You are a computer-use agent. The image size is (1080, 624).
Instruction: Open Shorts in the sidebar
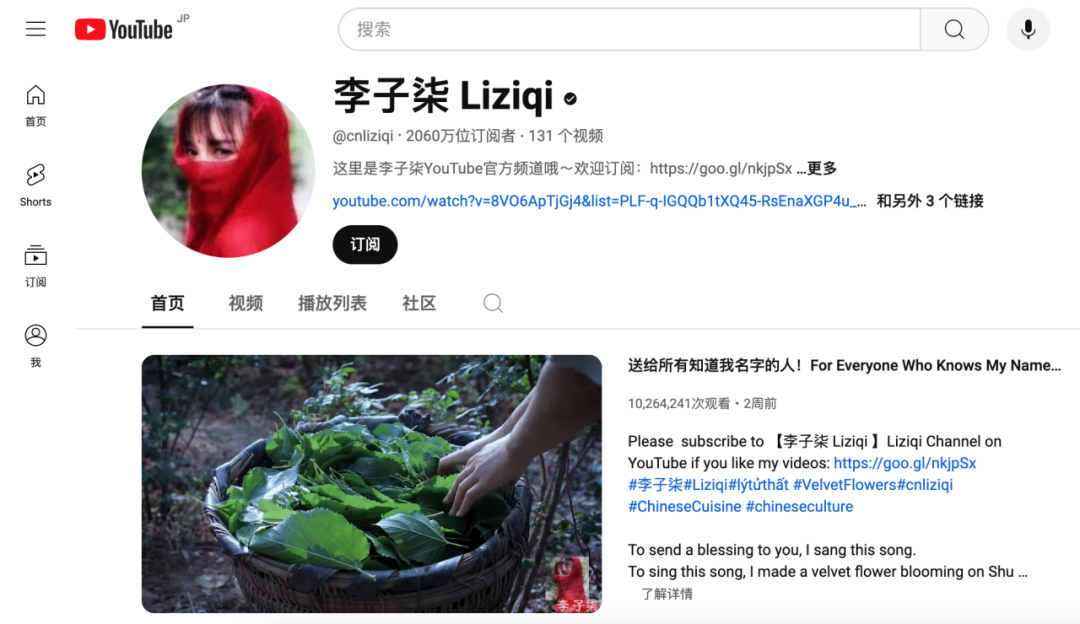pos(36,185)
